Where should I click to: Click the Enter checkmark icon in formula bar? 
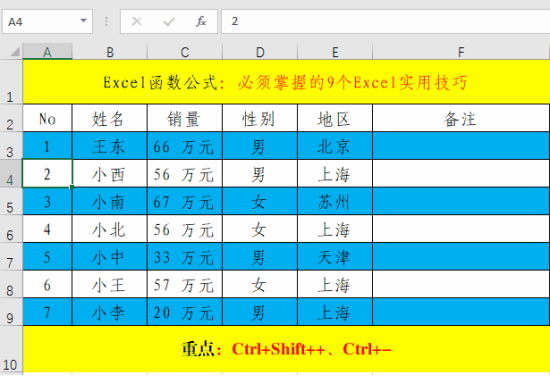[x=169, y=22]
